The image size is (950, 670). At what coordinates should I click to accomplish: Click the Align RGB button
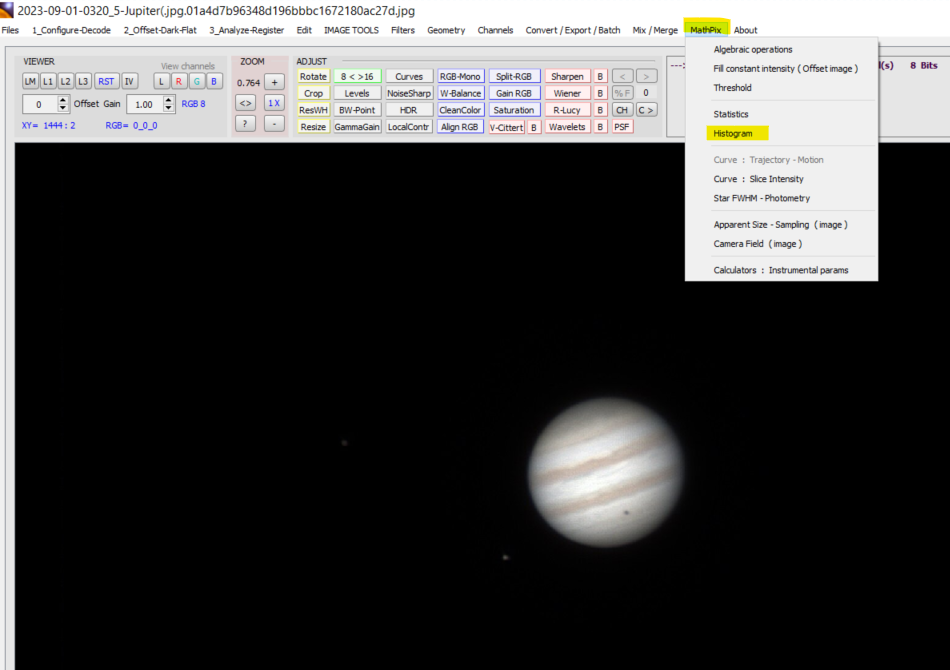pyautogui.click(x=460, y=127)
